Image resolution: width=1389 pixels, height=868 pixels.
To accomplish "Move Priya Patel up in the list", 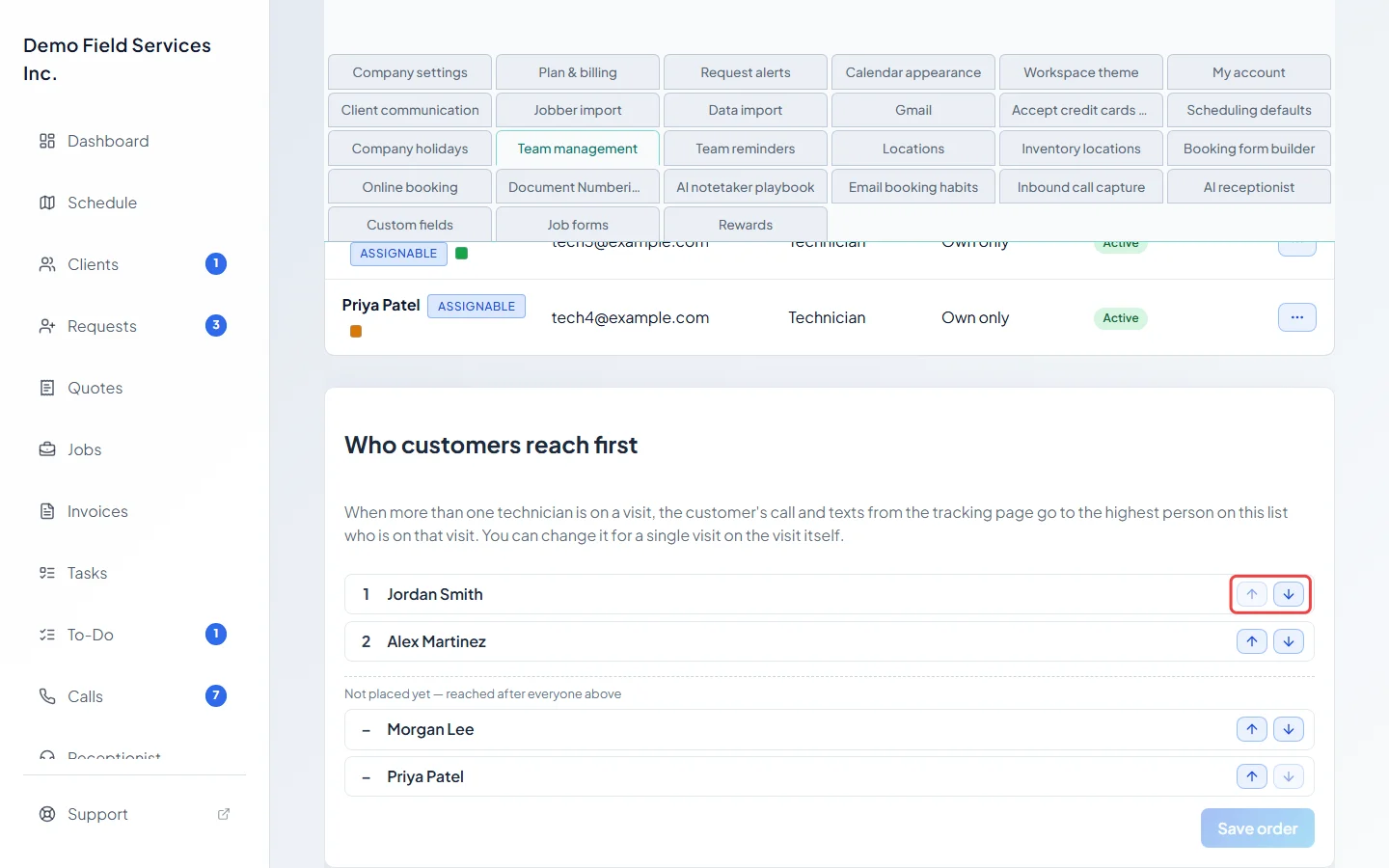I will [x=1252, y=776].
